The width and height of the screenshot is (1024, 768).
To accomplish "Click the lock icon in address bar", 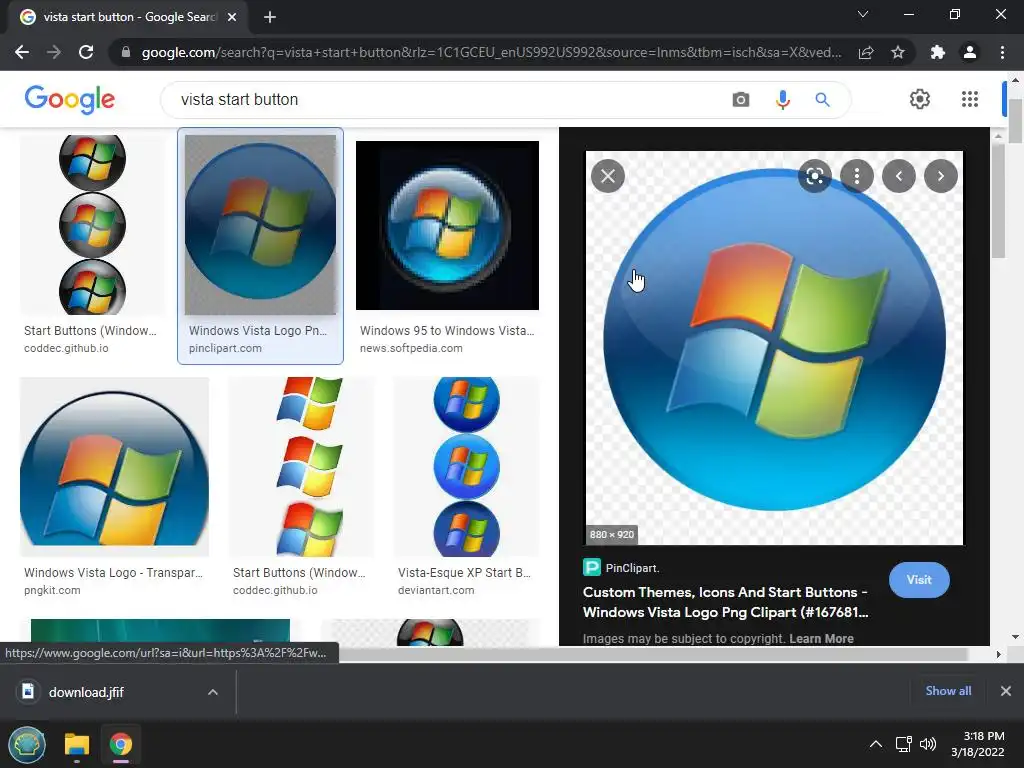I will [126, 52].
